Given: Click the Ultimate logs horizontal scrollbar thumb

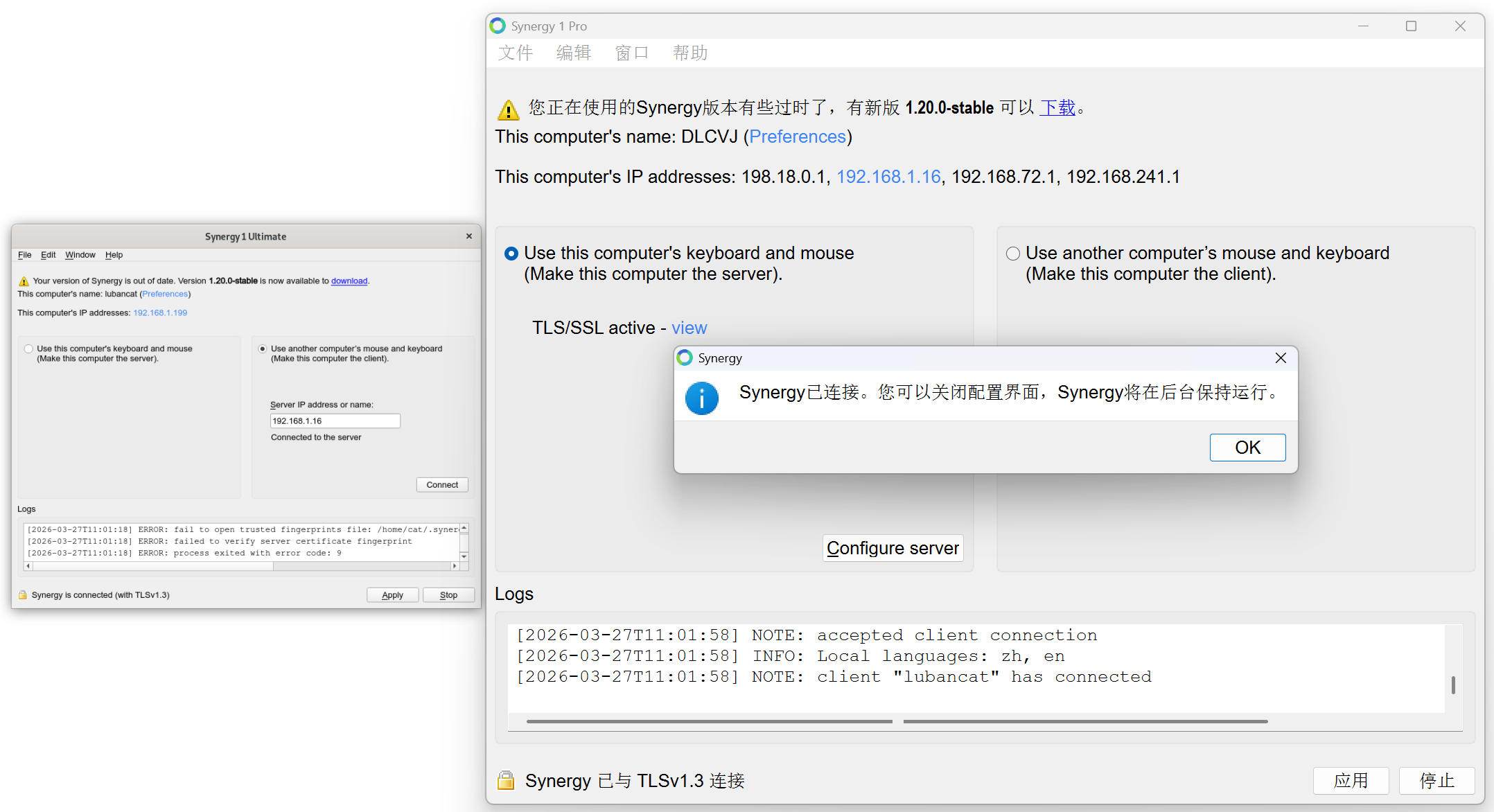Looking at the screenshot, I should pos(153,566).
